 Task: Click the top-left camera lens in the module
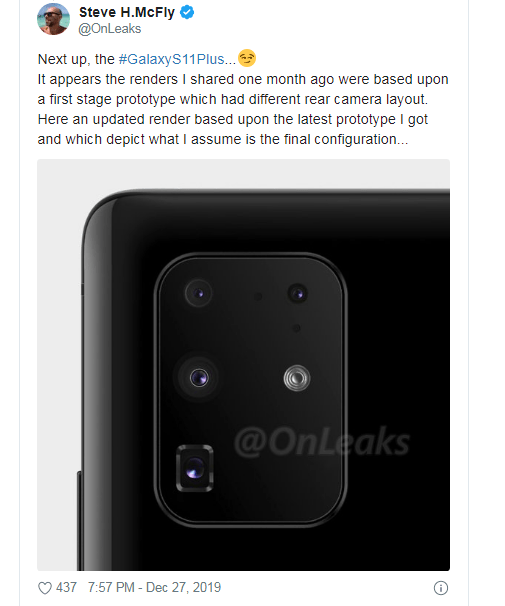pos(199,293)
